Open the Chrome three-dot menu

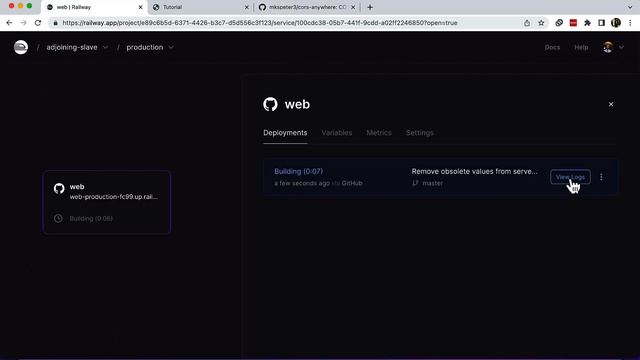click(x=630, y=23)
